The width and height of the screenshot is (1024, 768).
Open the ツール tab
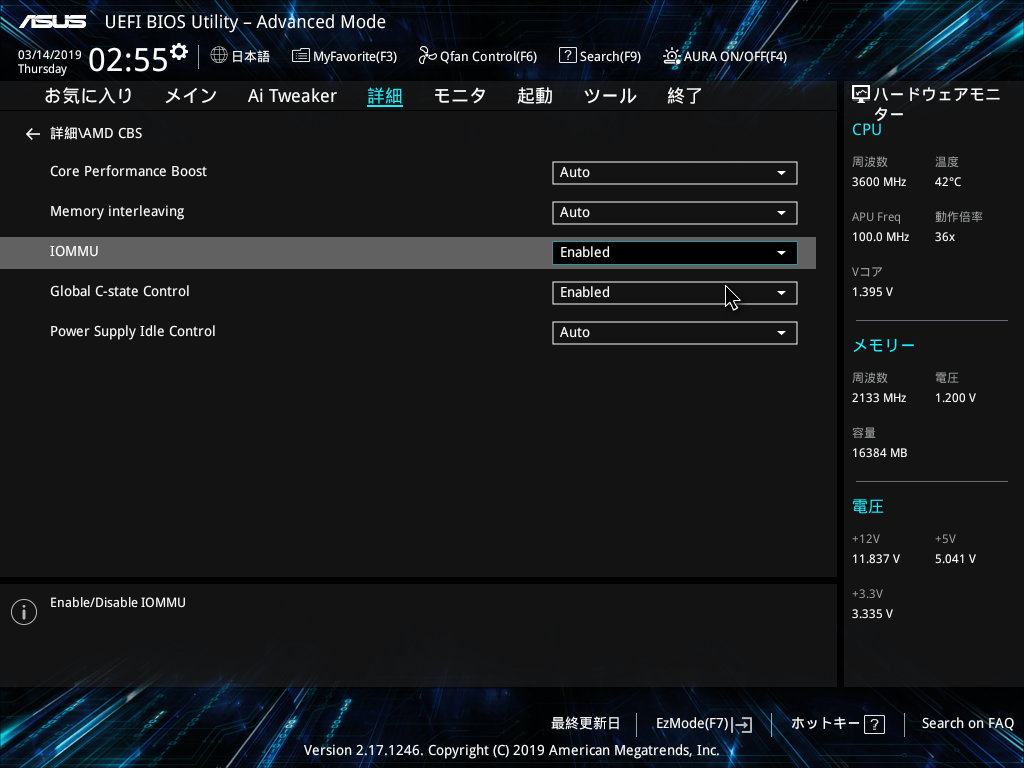(610, 96)
